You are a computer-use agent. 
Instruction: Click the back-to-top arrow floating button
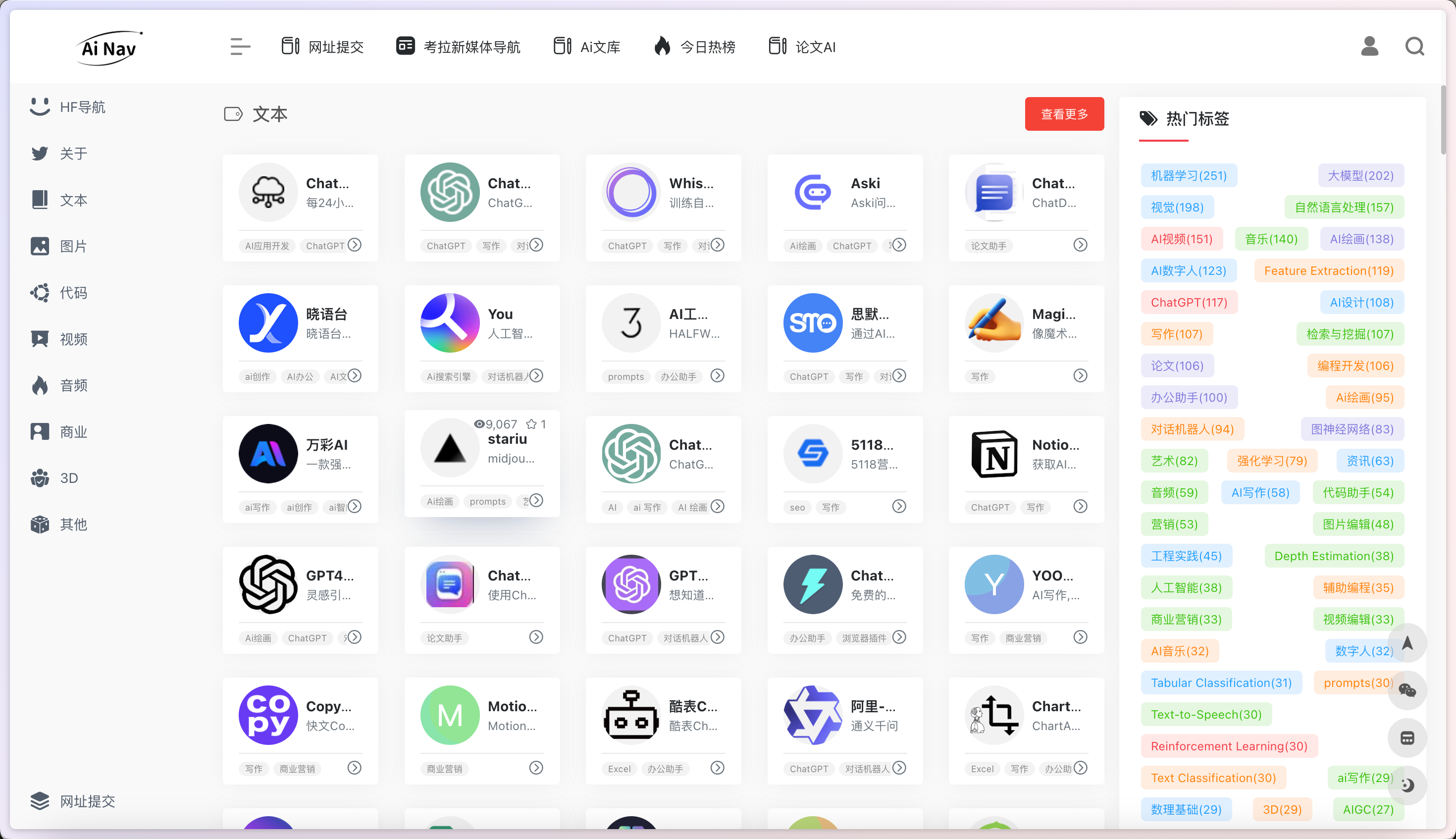click(x=1407, y=643)
